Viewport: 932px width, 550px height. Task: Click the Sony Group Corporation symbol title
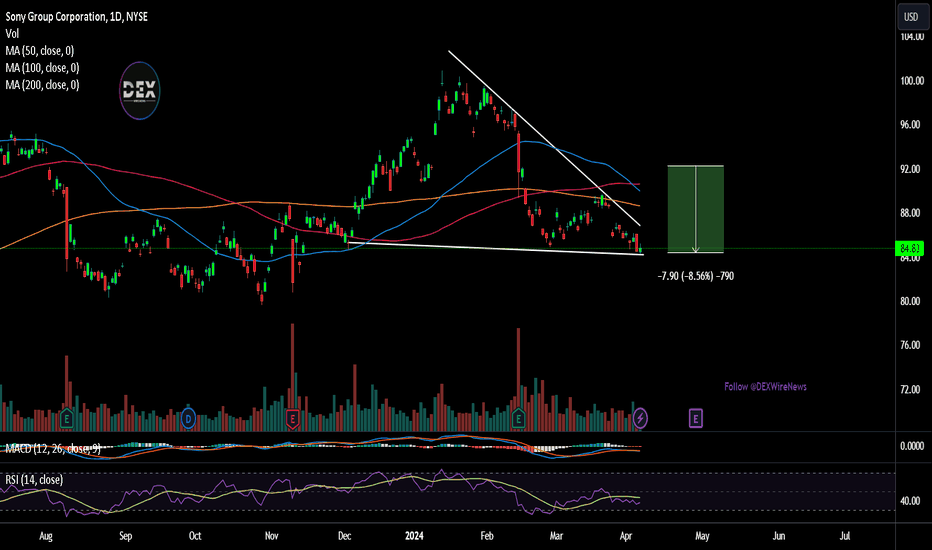coord(77,17)
